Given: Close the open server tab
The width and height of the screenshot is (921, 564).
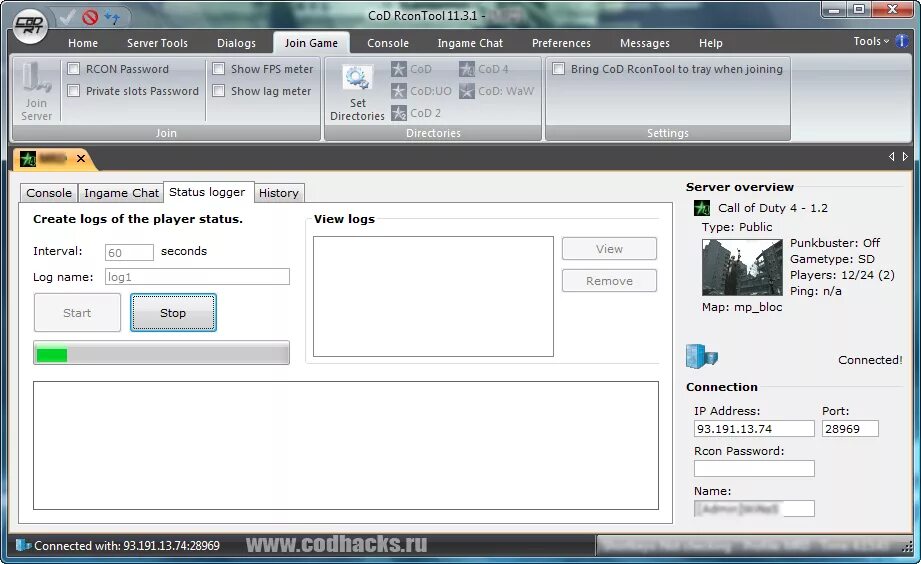Looking at the screenshot, I should pos(81,158).
